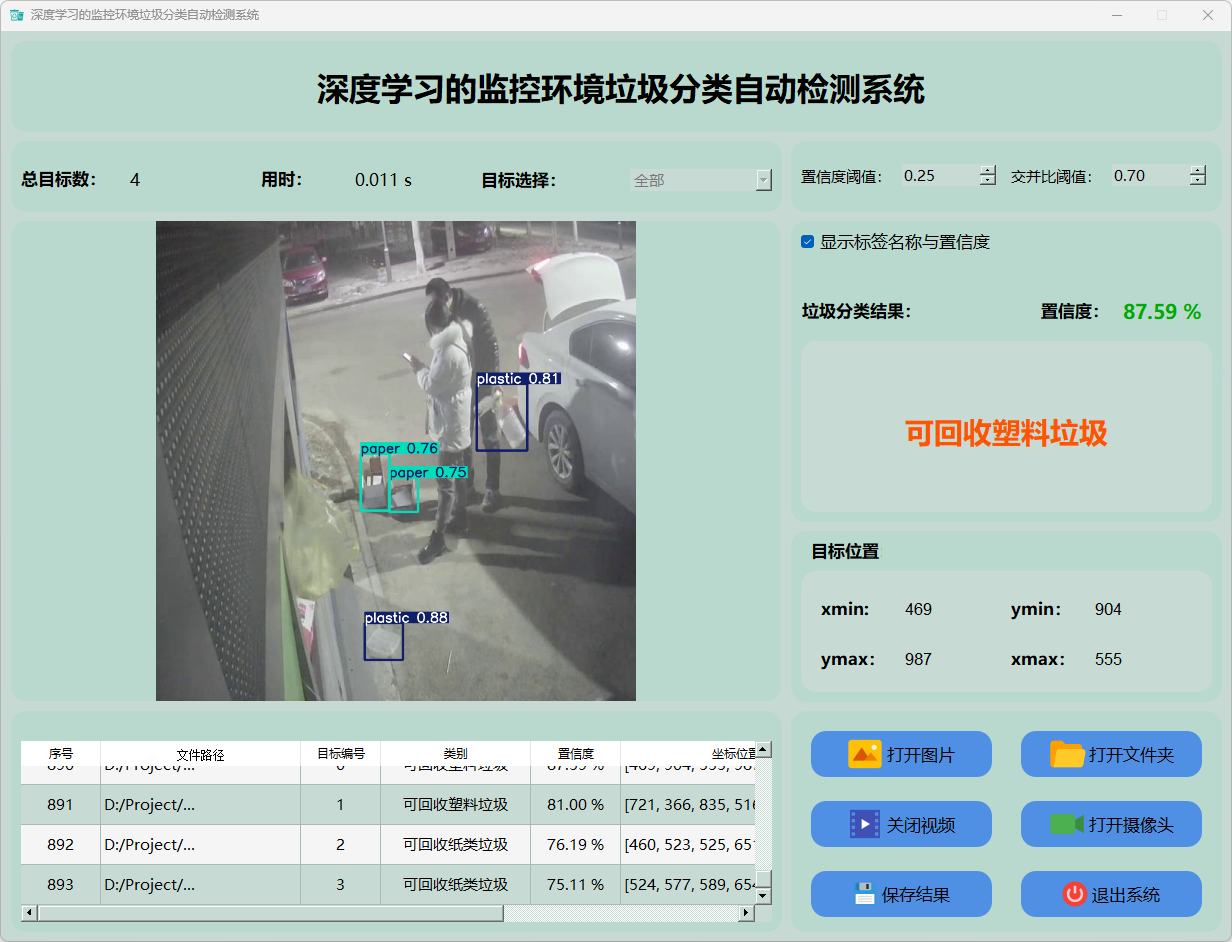Click the ymax value 987
This screenshot has height=942, width=1232.
(918, 659)
